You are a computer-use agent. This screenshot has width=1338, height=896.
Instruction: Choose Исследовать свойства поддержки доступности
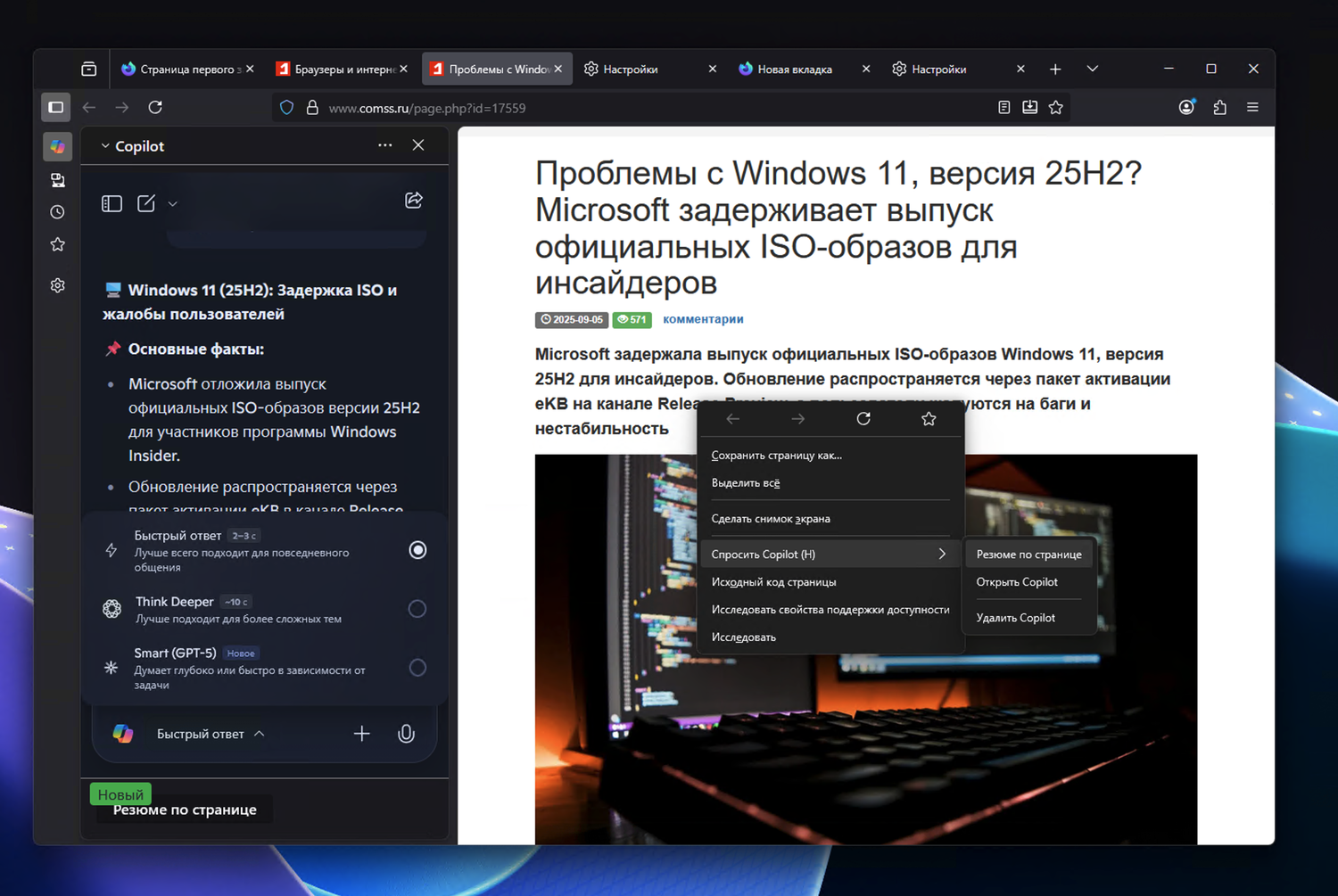click(x=831, y=610)
